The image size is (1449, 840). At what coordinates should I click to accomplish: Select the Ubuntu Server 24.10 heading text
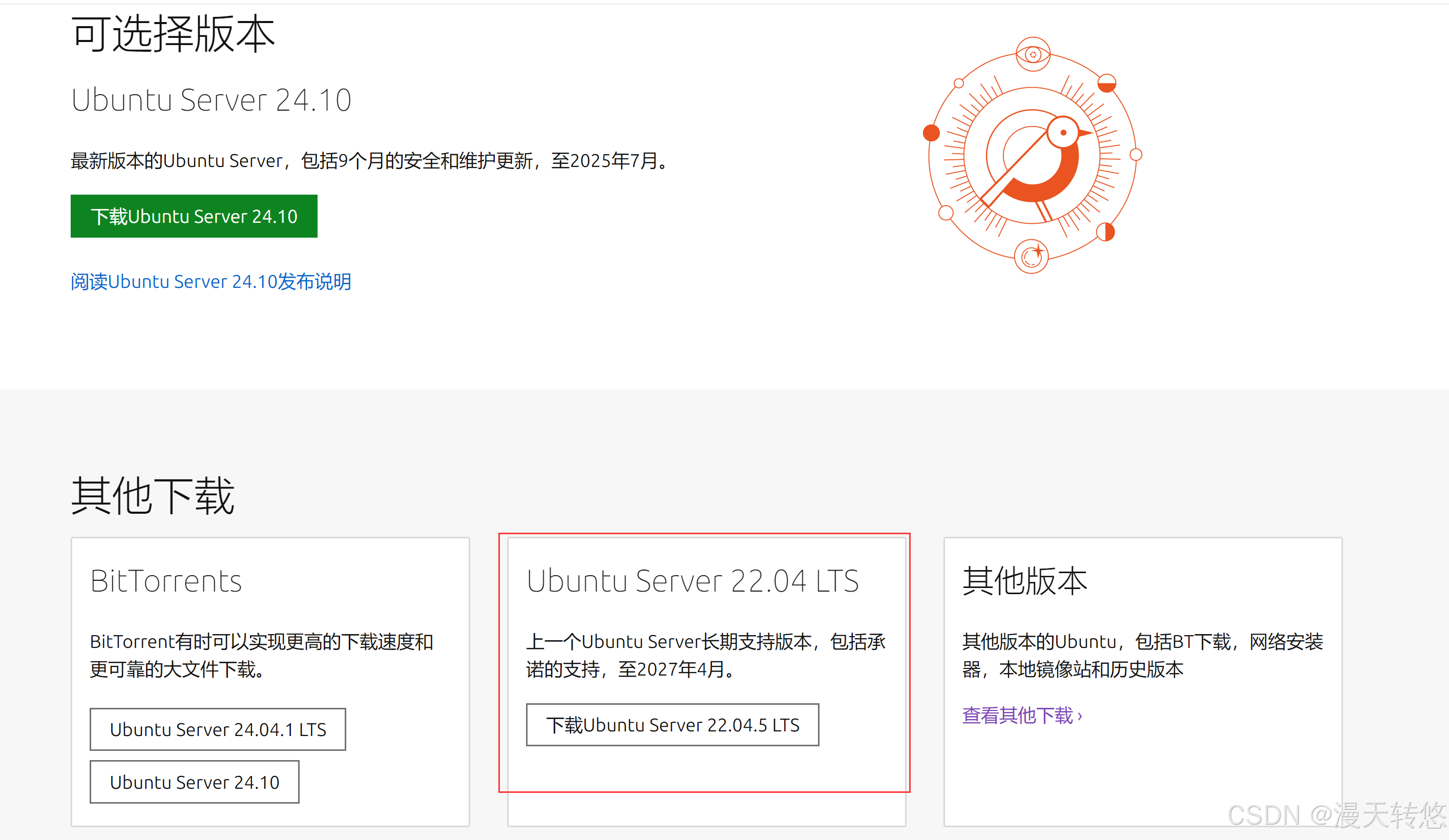[x=211, y=100]
